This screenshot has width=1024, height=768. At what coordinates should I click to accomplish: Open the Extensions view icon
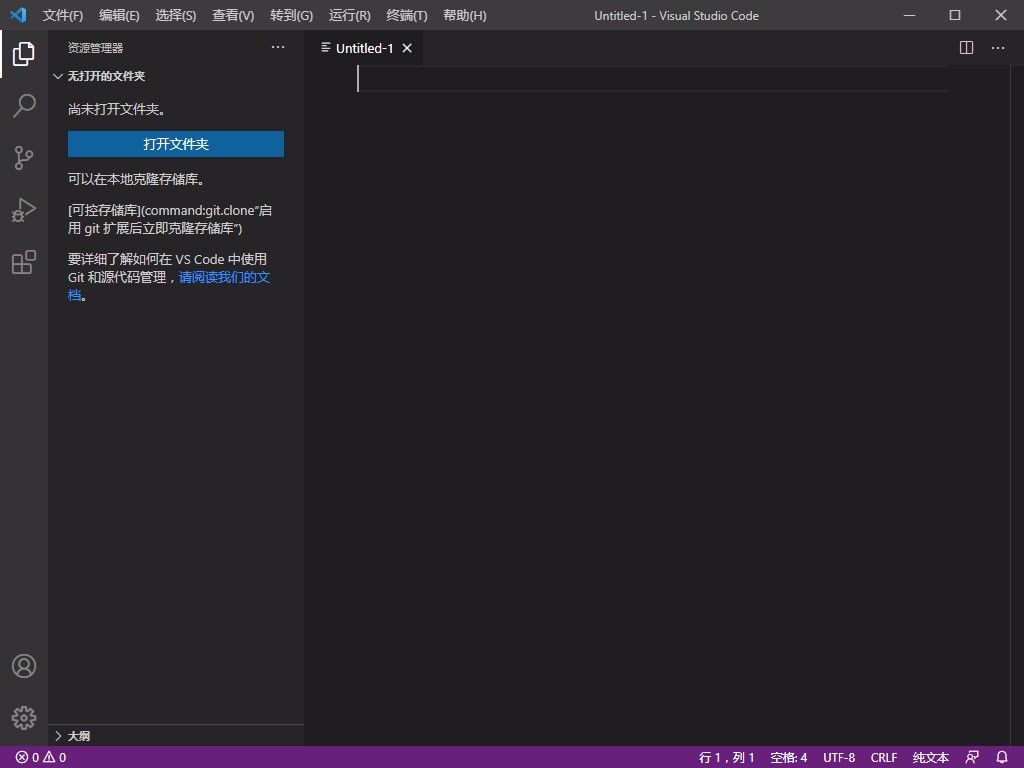[23, 262]
